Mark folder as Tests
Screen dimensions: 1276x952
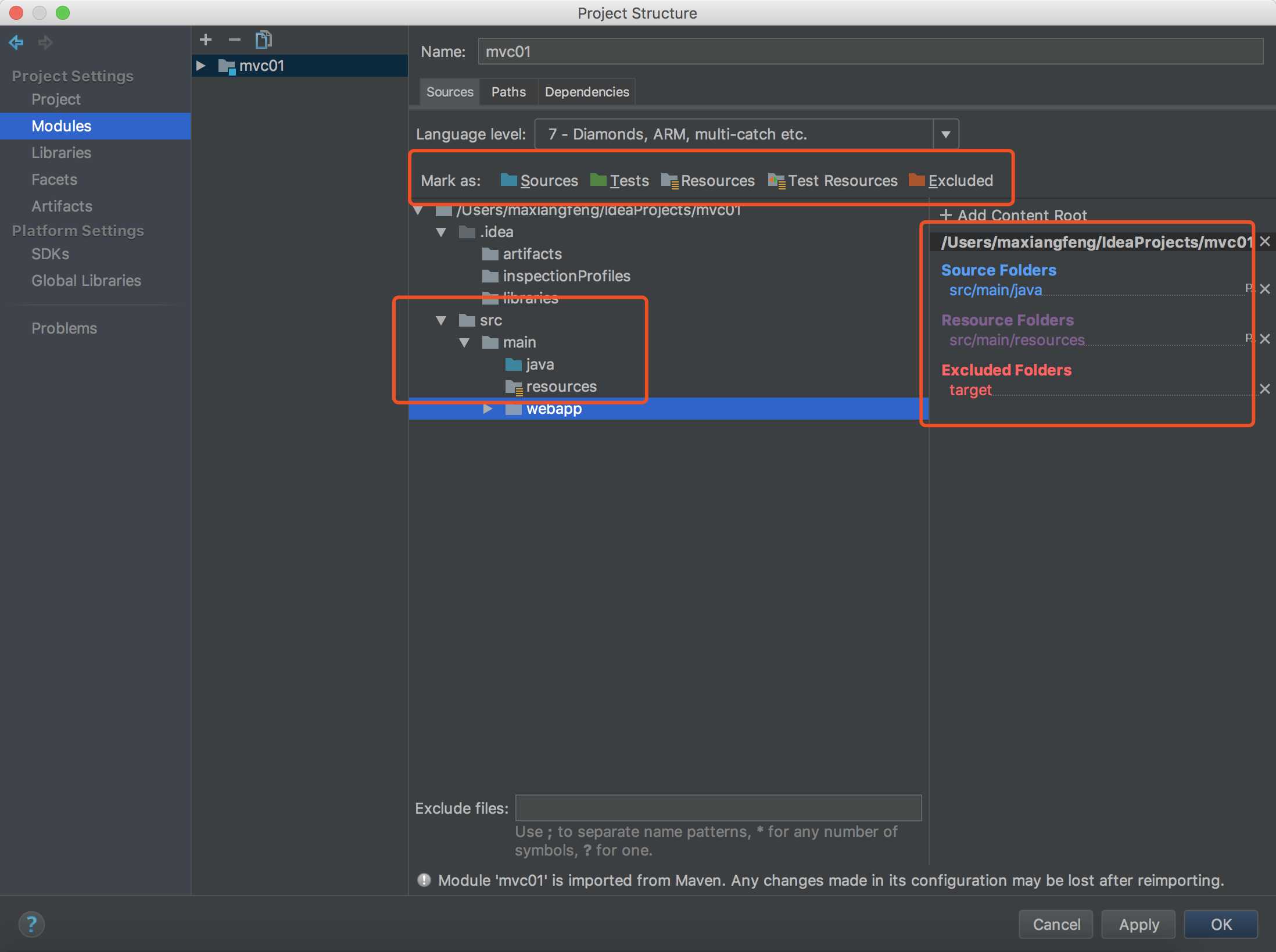click(619, 181)
